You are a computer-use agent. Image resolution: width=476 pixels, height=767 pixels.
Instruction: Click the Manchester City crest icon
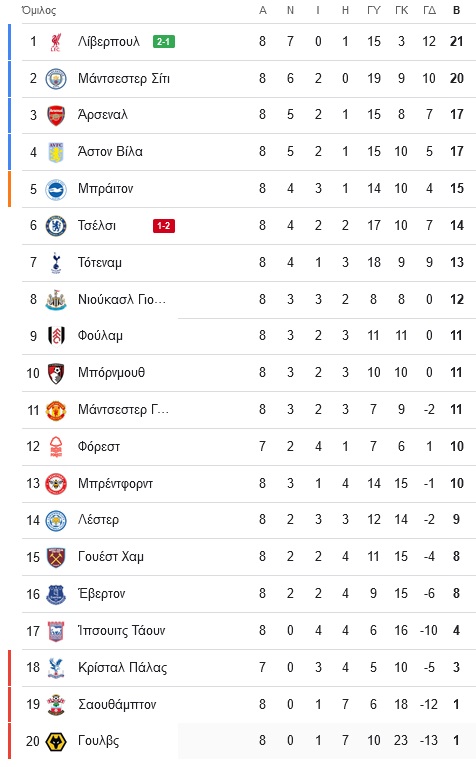pyautogui.click(x=56, y=79)
